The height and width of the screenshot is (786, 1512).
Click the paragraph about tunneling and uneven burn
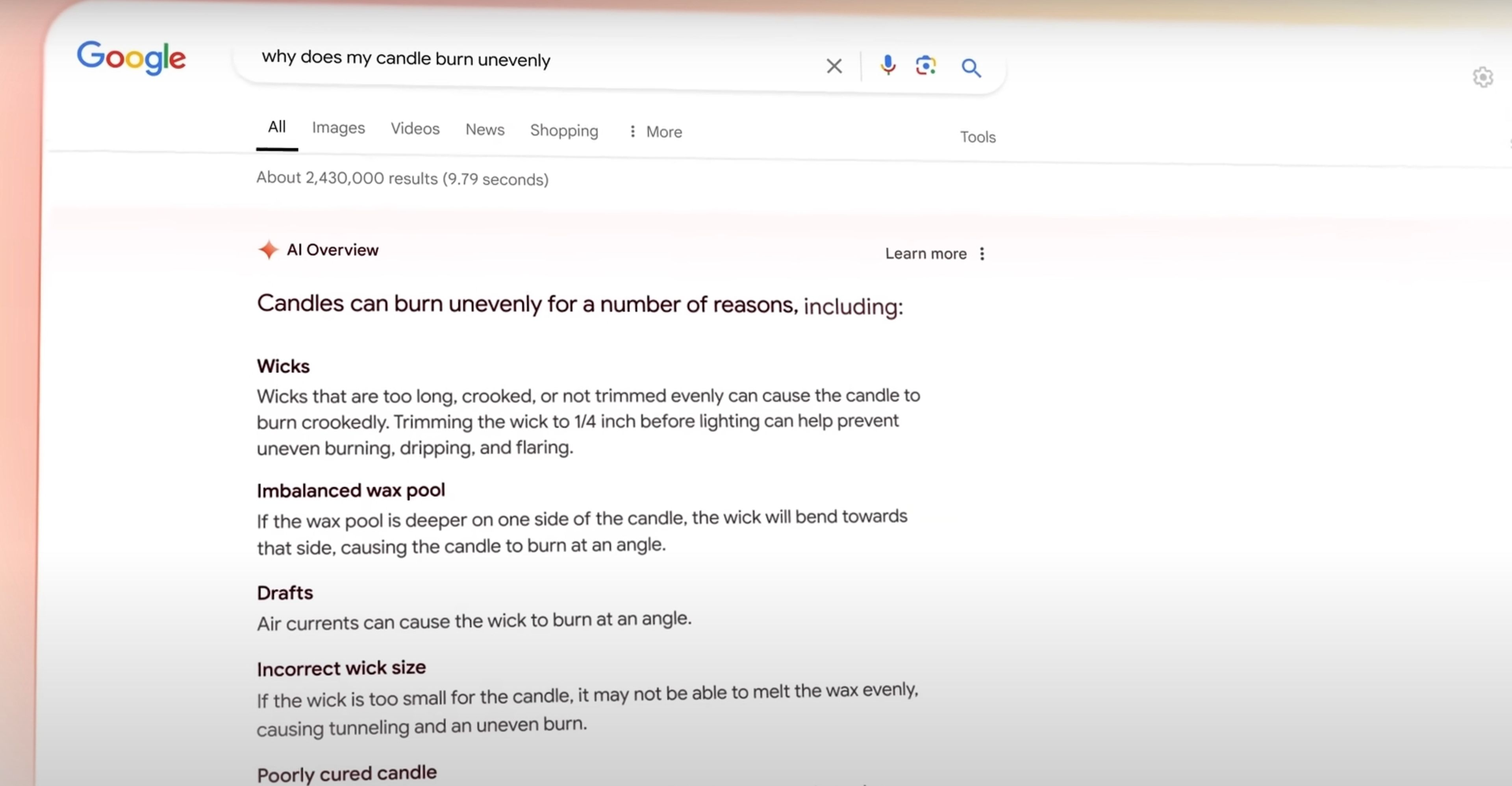pos(587,710)
